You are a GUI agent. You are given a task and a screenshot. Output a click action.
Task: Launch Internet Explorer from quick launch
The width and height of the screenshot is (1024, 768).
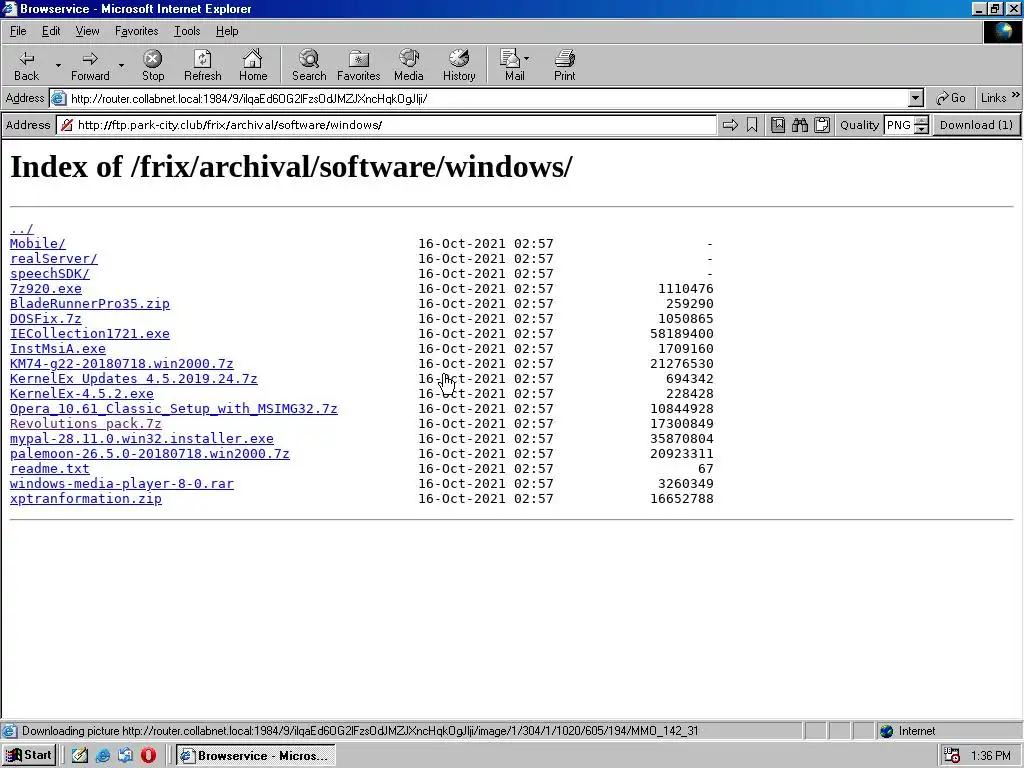click(103, 756)
